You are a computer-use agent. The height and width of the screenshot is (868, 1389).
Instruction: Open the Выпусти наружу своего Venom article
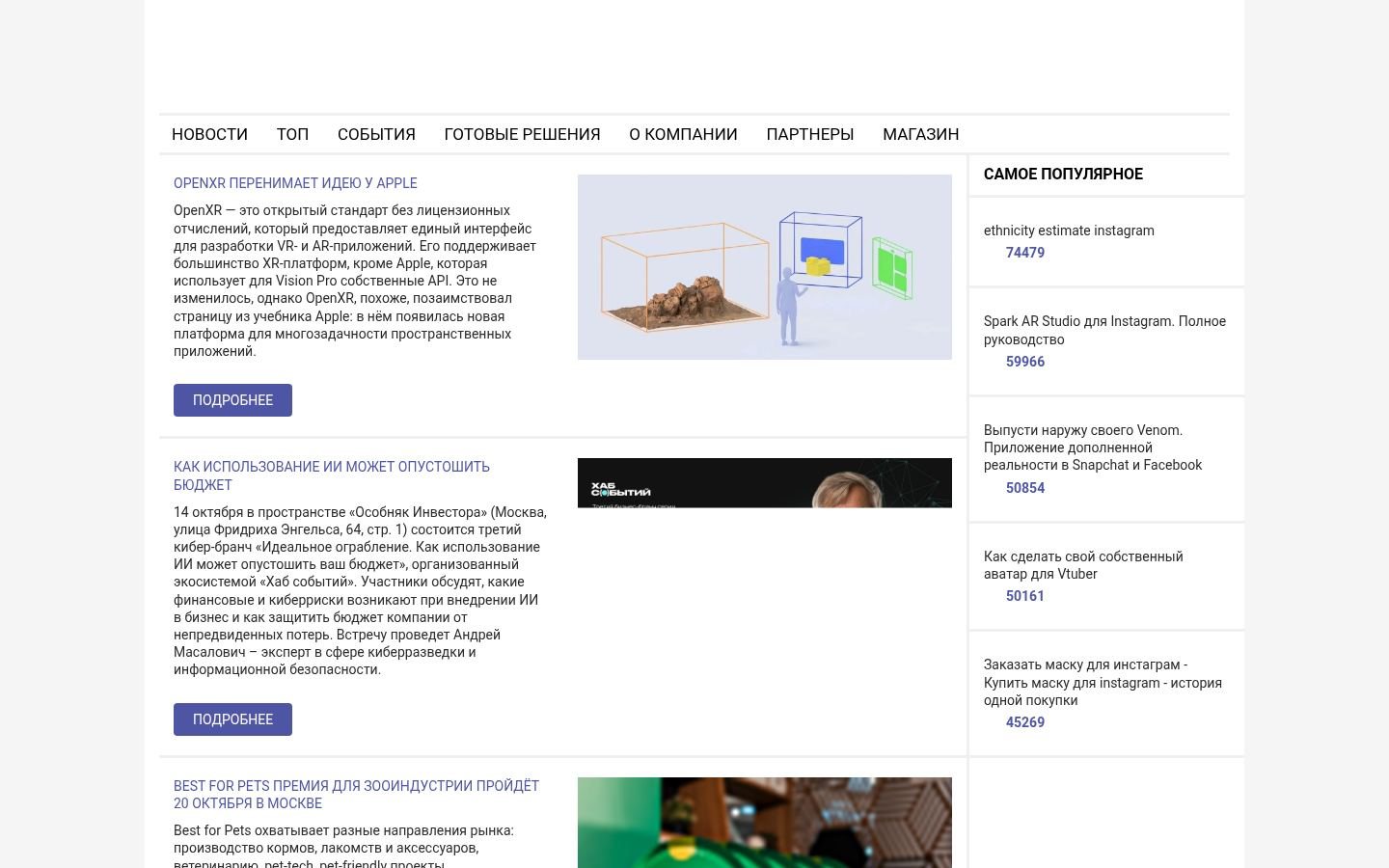(x=1093, y=448)
